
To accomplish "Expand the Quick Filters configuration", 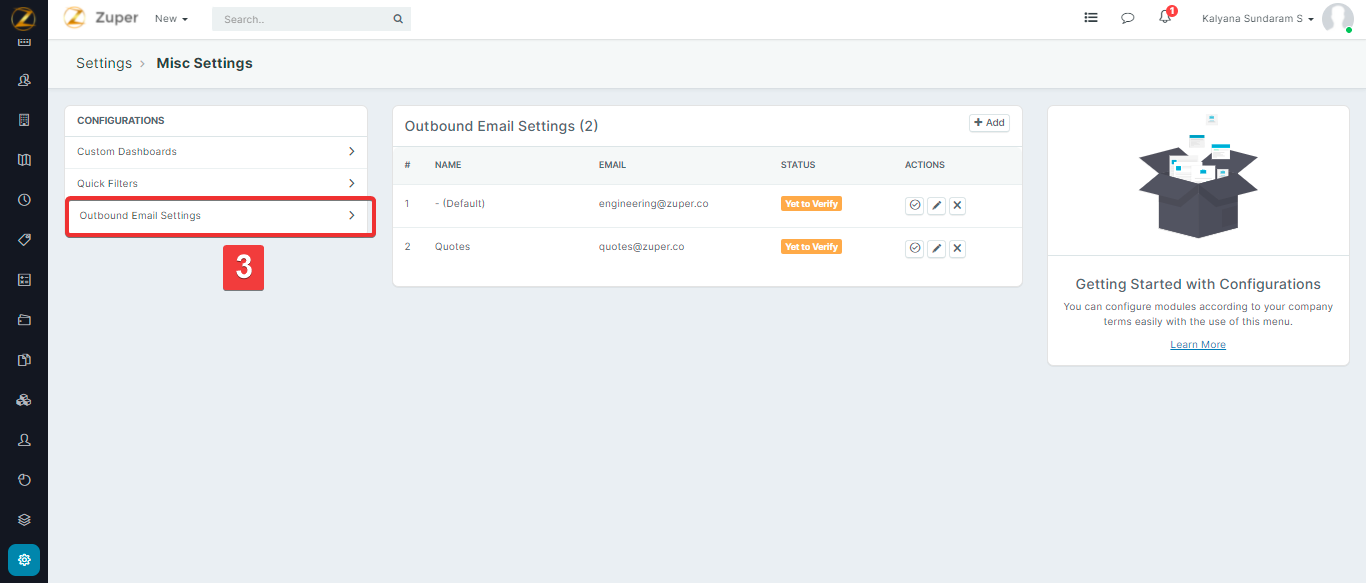I will [215, 183].
